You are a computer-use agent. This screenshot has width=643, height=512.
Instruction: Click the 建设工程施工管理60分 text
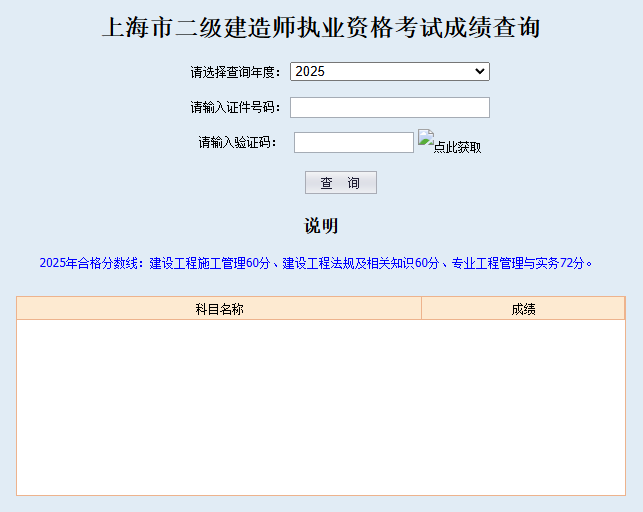tap(210, 263)
